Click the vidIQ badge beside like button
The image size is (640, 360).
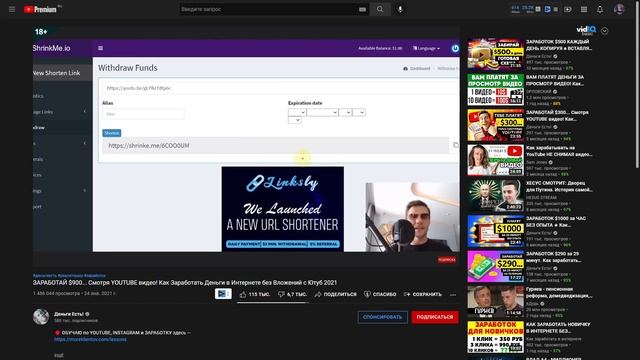(x=223, y=293)
